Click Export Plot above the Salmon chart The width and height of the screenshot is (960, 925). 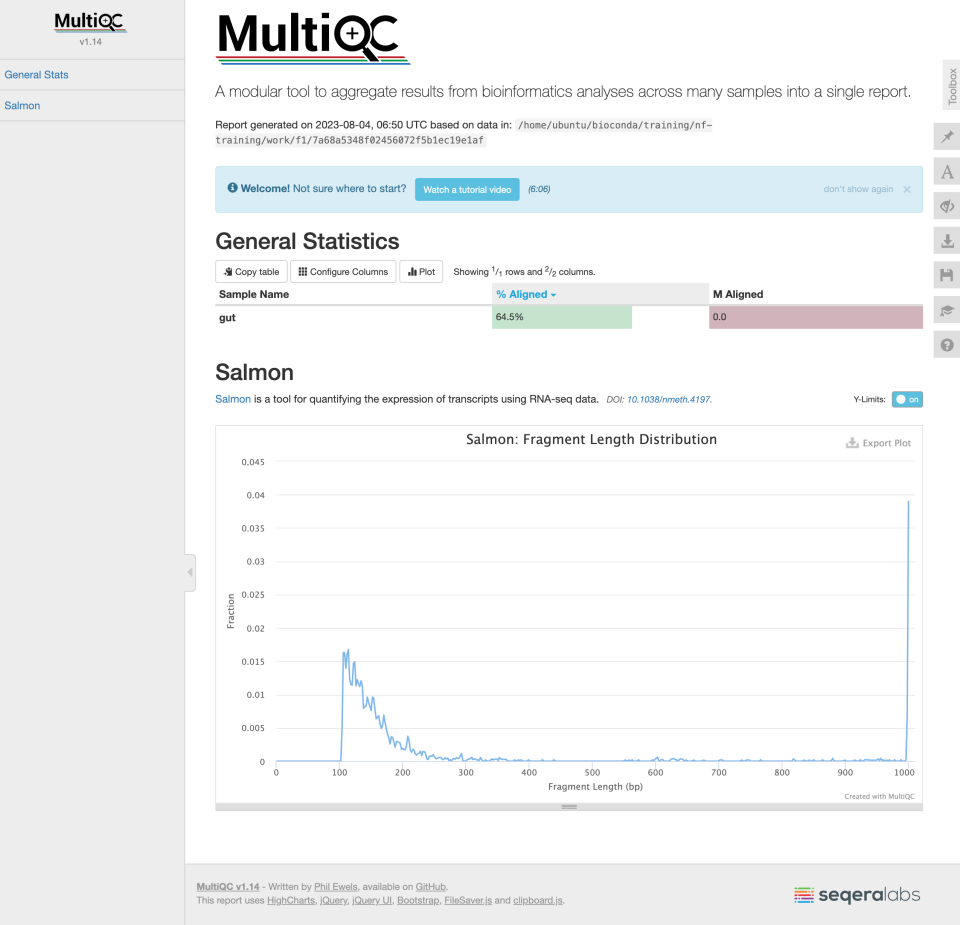878,442
